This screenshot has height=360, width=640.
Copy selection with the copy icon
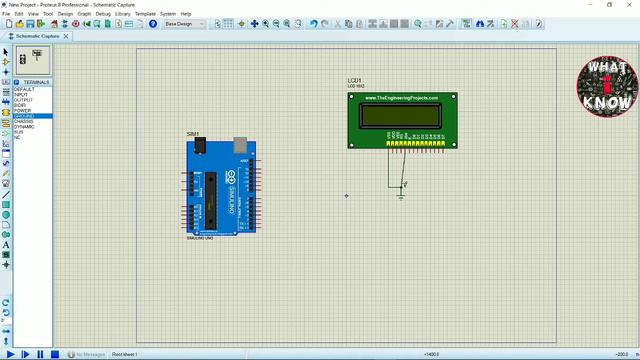coord(349,24)
